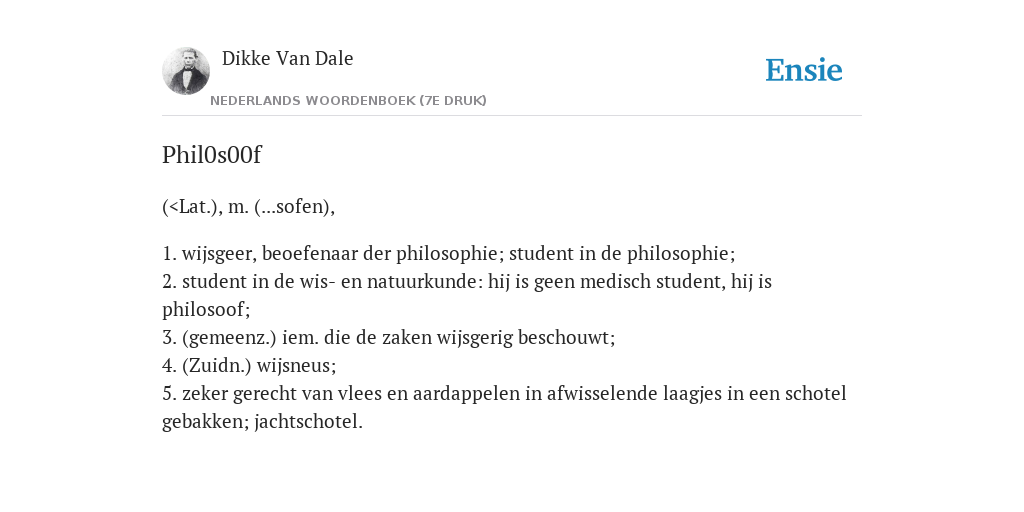Click definition 5 about vlees en aardappelen

504,408
